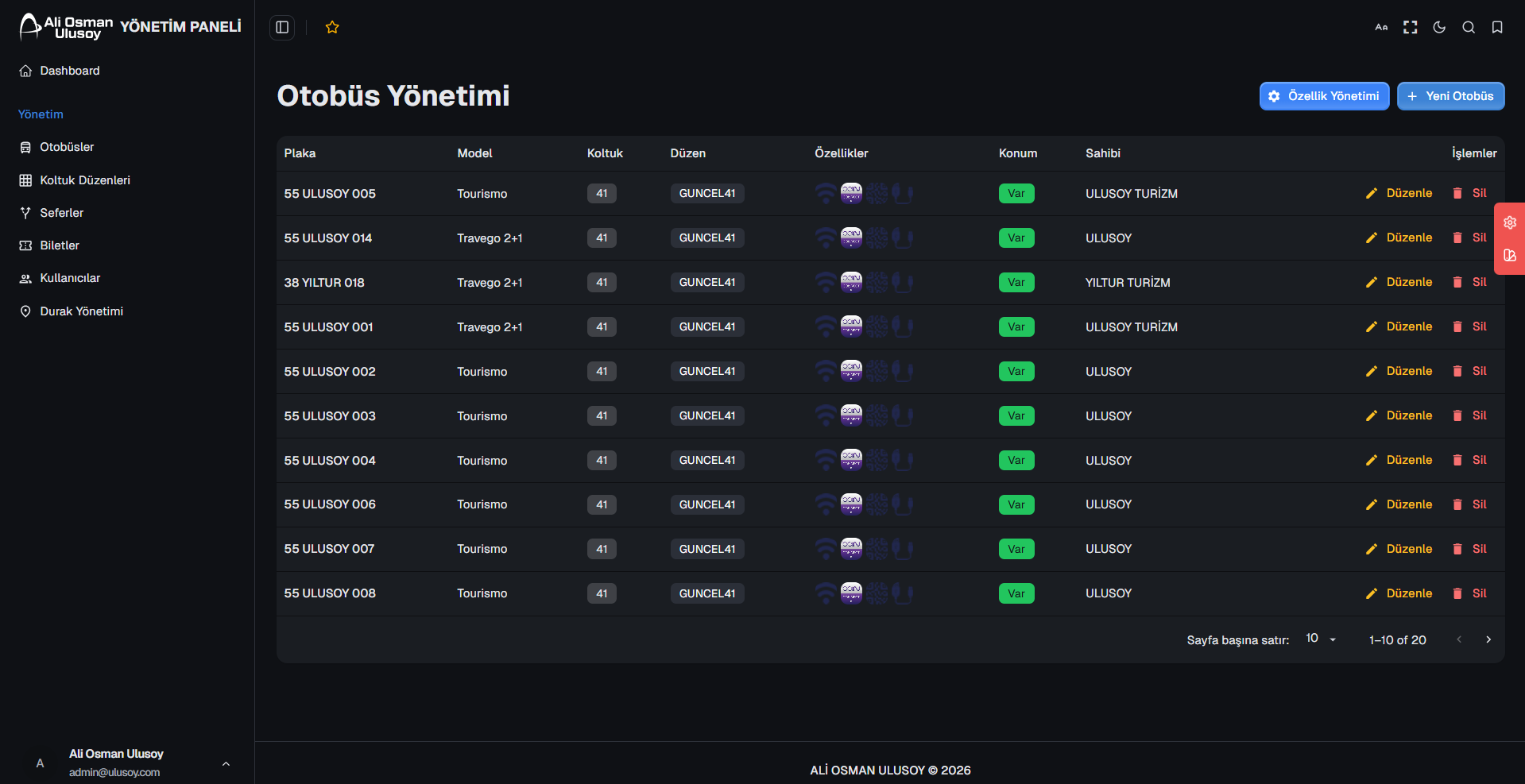Viewport: 1525px width, 784px height.
Task: Toggle dark mode moon icon
Action: tap(1439, 27)
